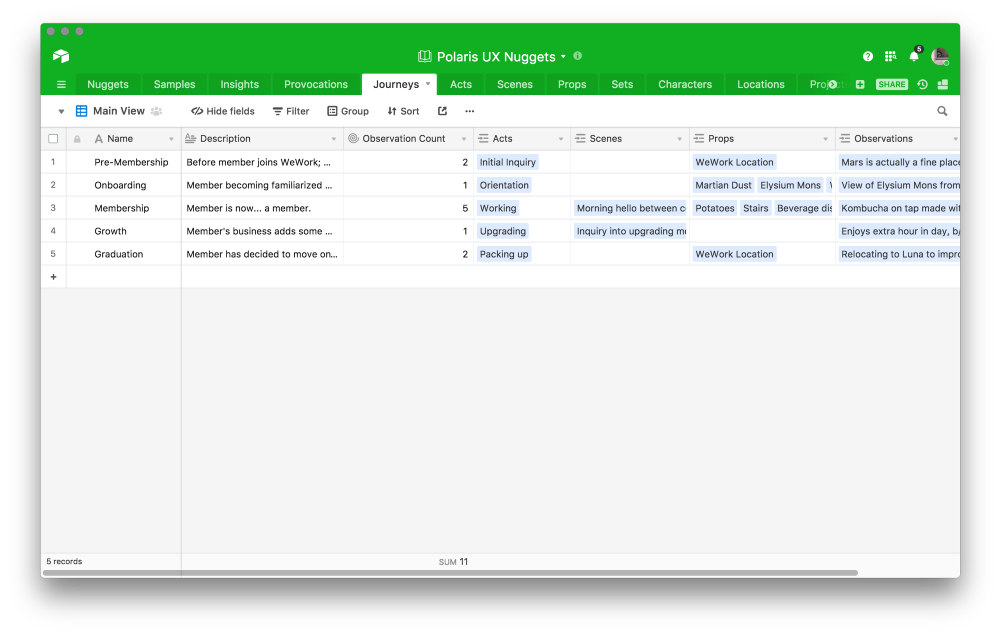Switch to the Provocations tab
Screen dimensions: 1000x635
pyautogui.click(x=316, y=84)
